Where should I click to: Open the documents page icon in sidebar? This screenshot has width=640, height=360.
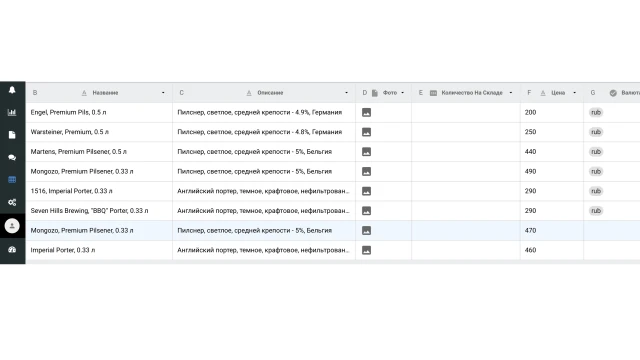click(x=12, y=135)
